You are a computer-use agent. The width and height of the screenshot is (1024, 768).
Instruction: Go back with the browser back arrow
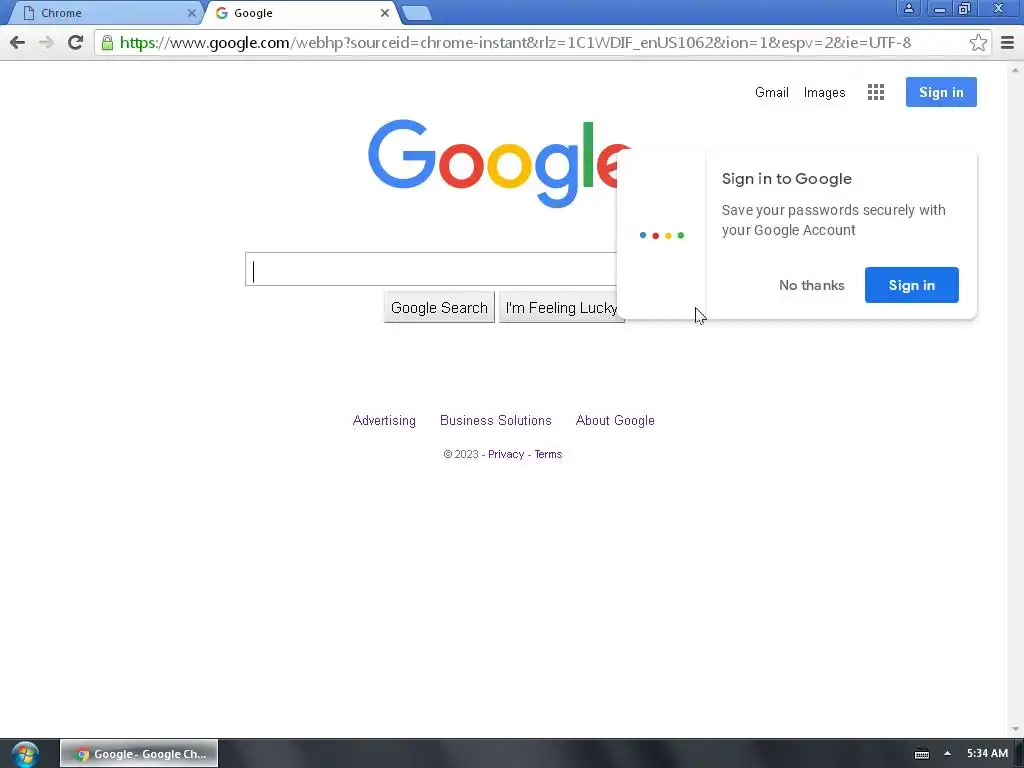click(x=18, y=42)
